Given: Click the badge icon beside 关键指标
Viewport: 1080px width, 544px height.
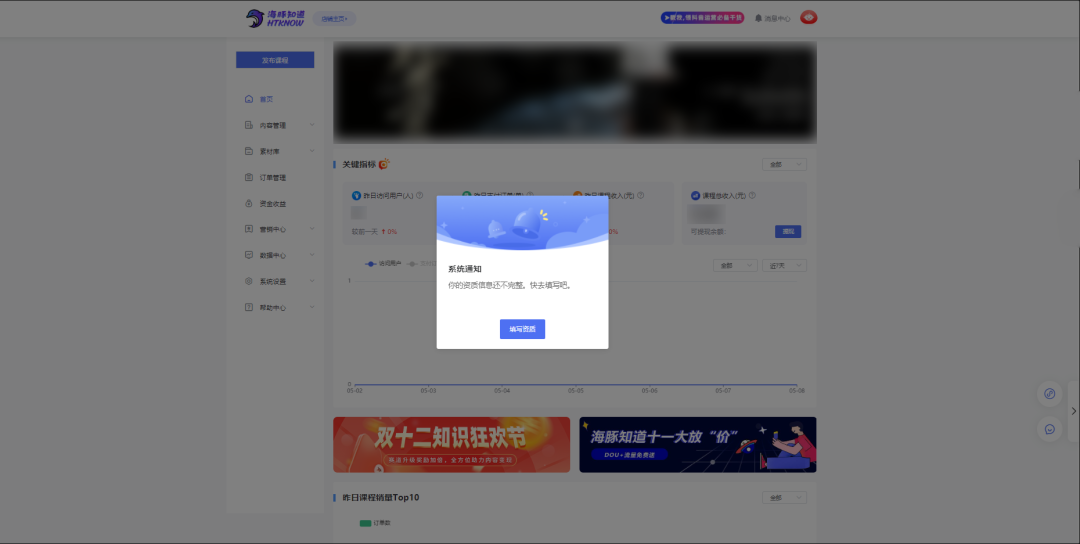Looking at the screenshot, I should (x=384, y=164).
